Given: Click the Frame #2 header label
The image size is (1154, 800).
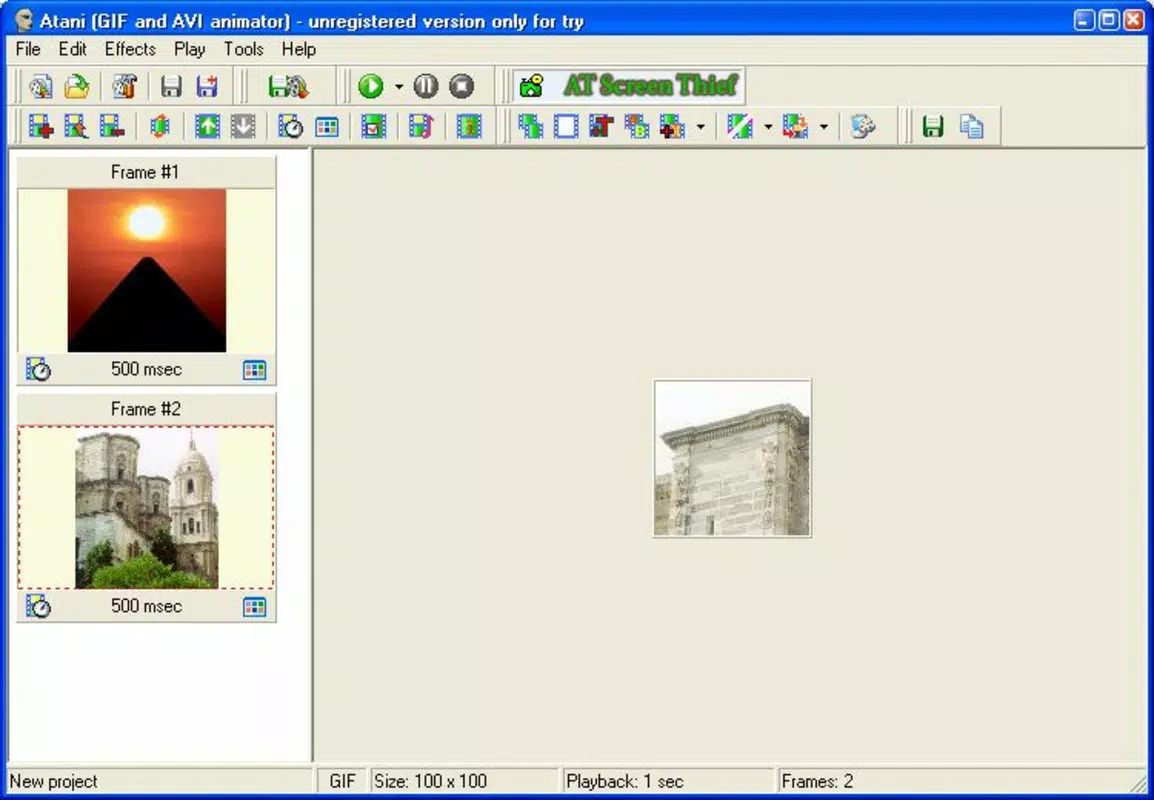Looking at the screenshot, I should (x=145, y=409).
